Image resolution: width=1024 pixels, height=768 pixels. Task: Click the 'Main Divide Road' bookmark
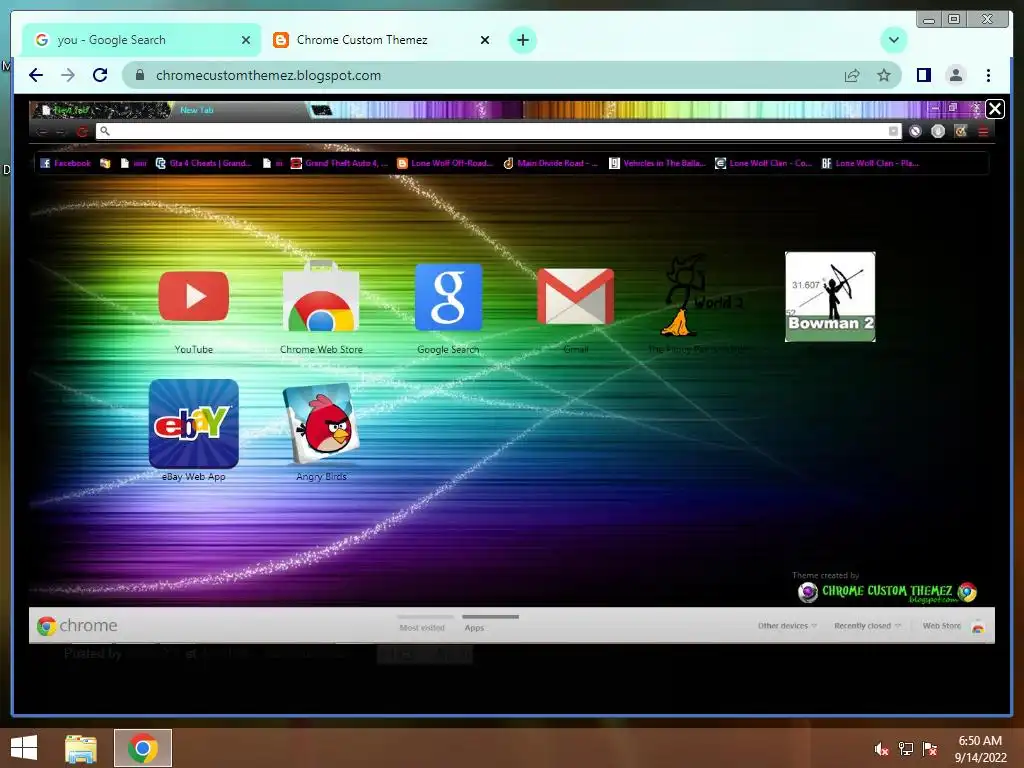click(x=551, y=163)
